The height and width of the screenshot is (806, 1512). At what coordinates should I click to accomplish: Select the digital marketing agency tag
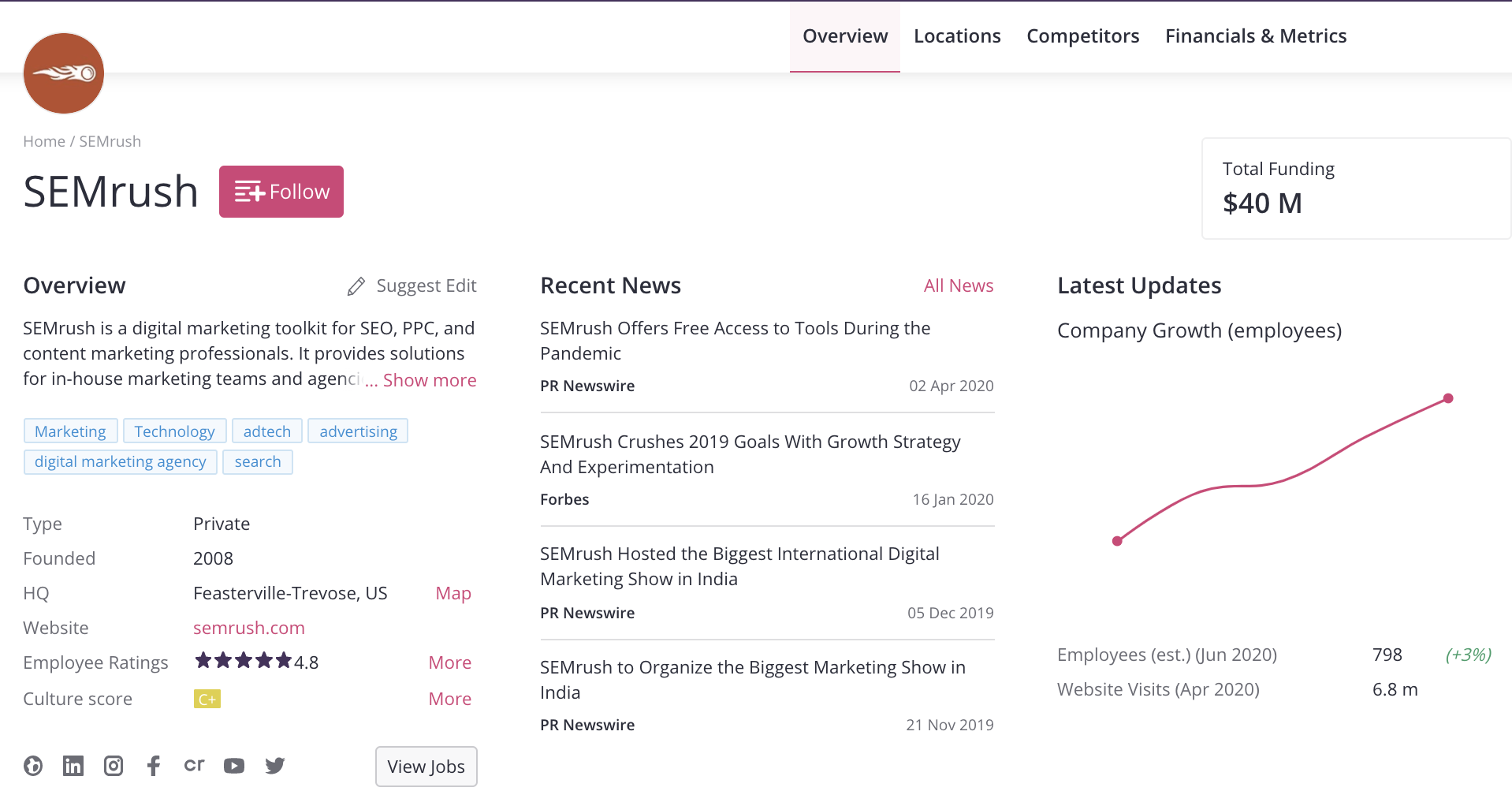click(x=120, y=461)
